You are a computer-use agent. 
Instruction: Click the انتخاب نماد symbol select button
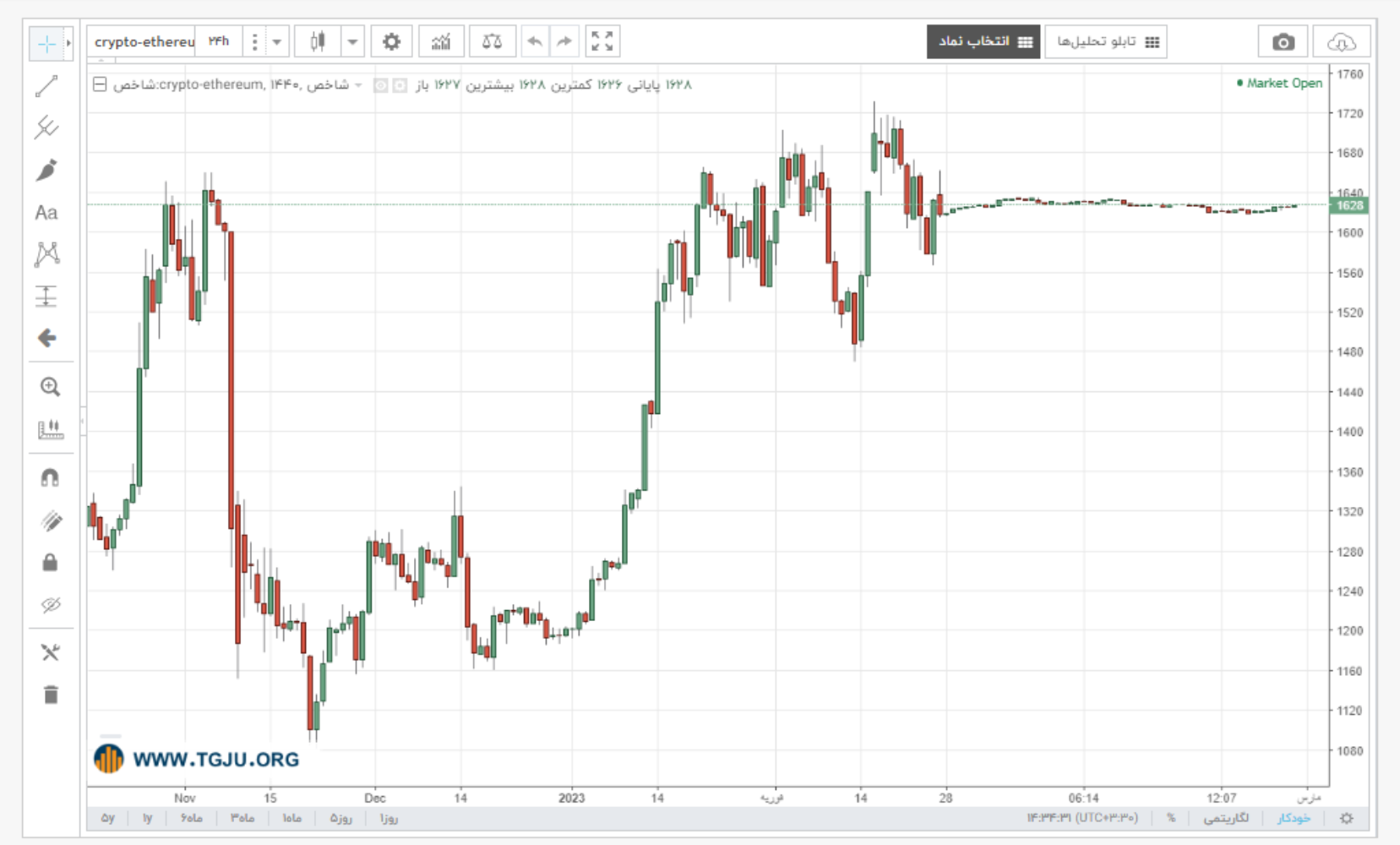(985, 41)
